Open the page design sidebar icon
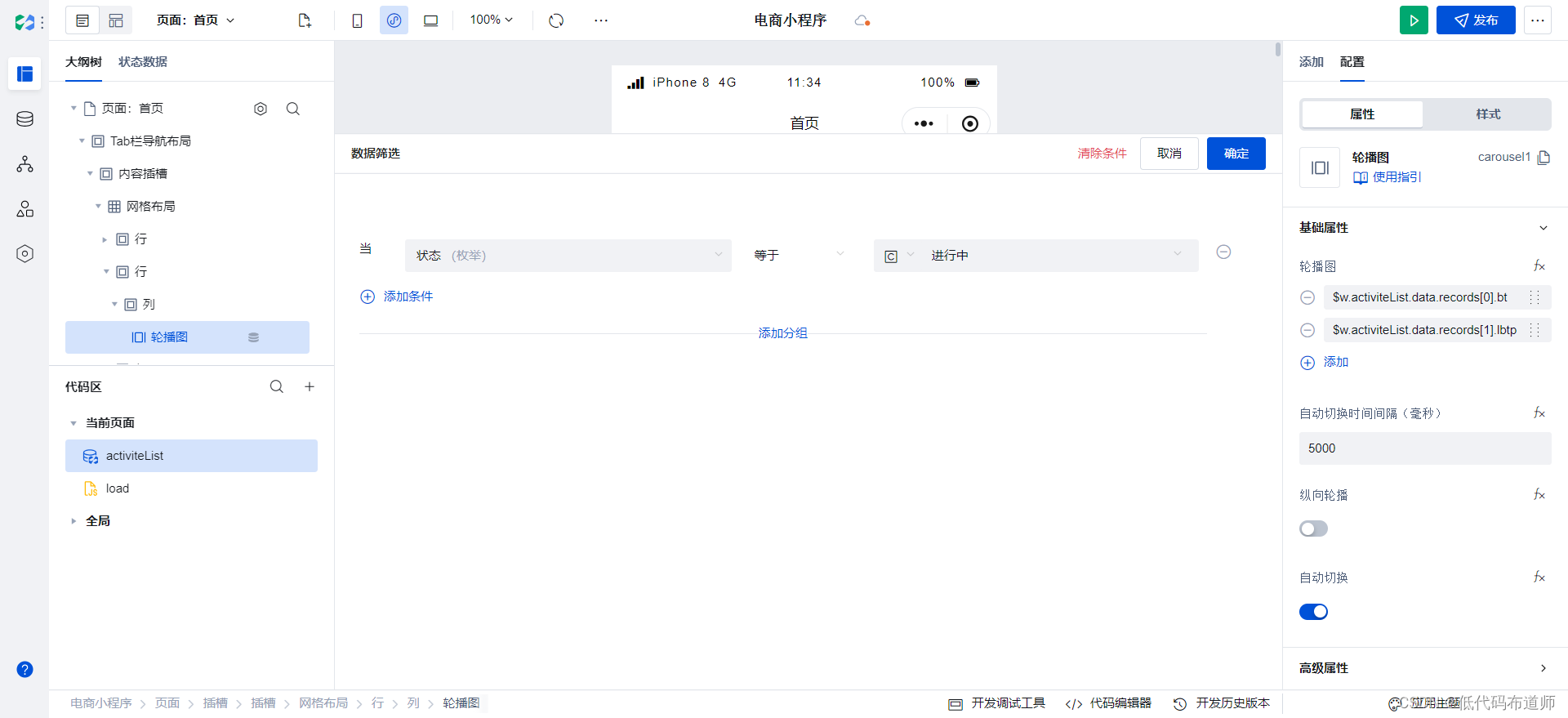Image resolution: width=1568 pixels, height=718 pixels. (24, 74)
